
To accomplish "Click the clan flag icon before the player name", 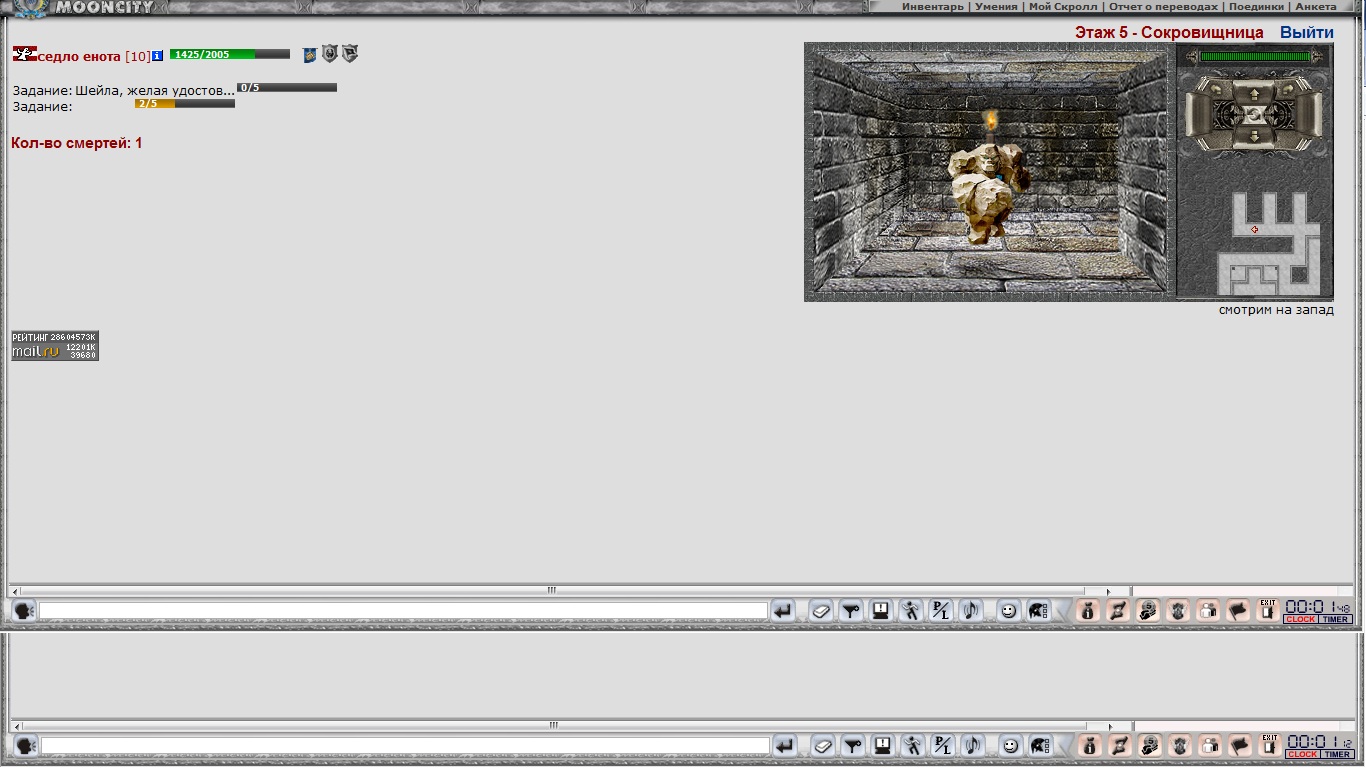I will click(25, 54).
